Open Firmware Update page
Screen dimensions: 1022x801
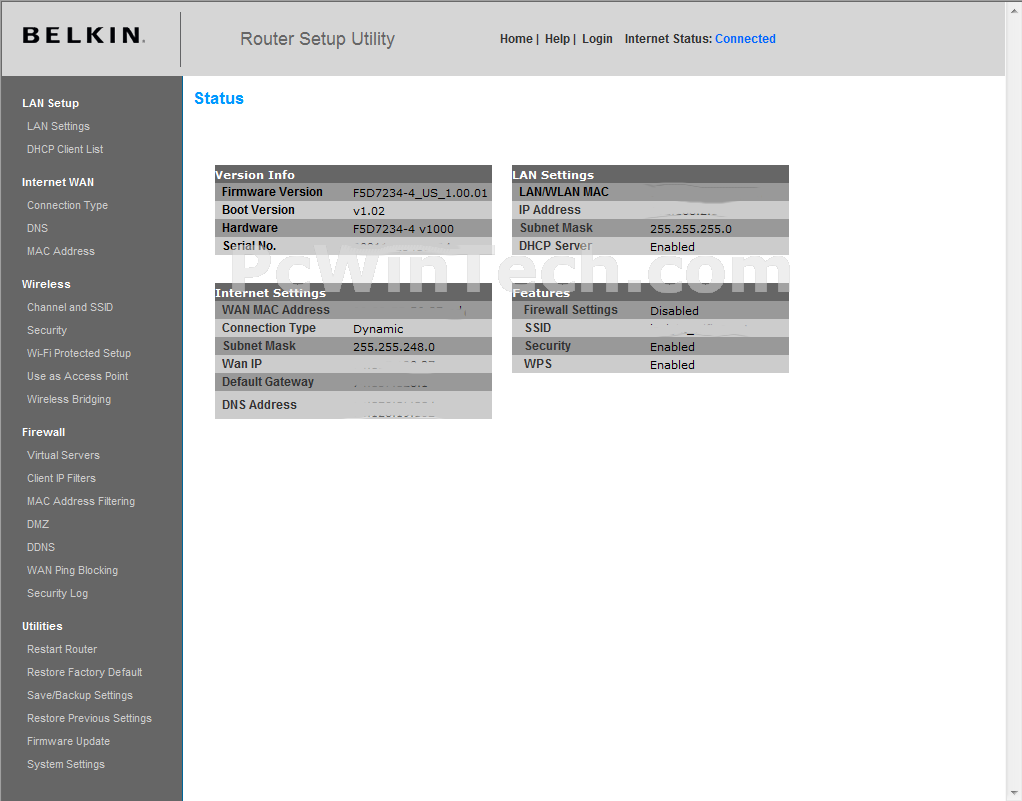[x=68, y=741]
